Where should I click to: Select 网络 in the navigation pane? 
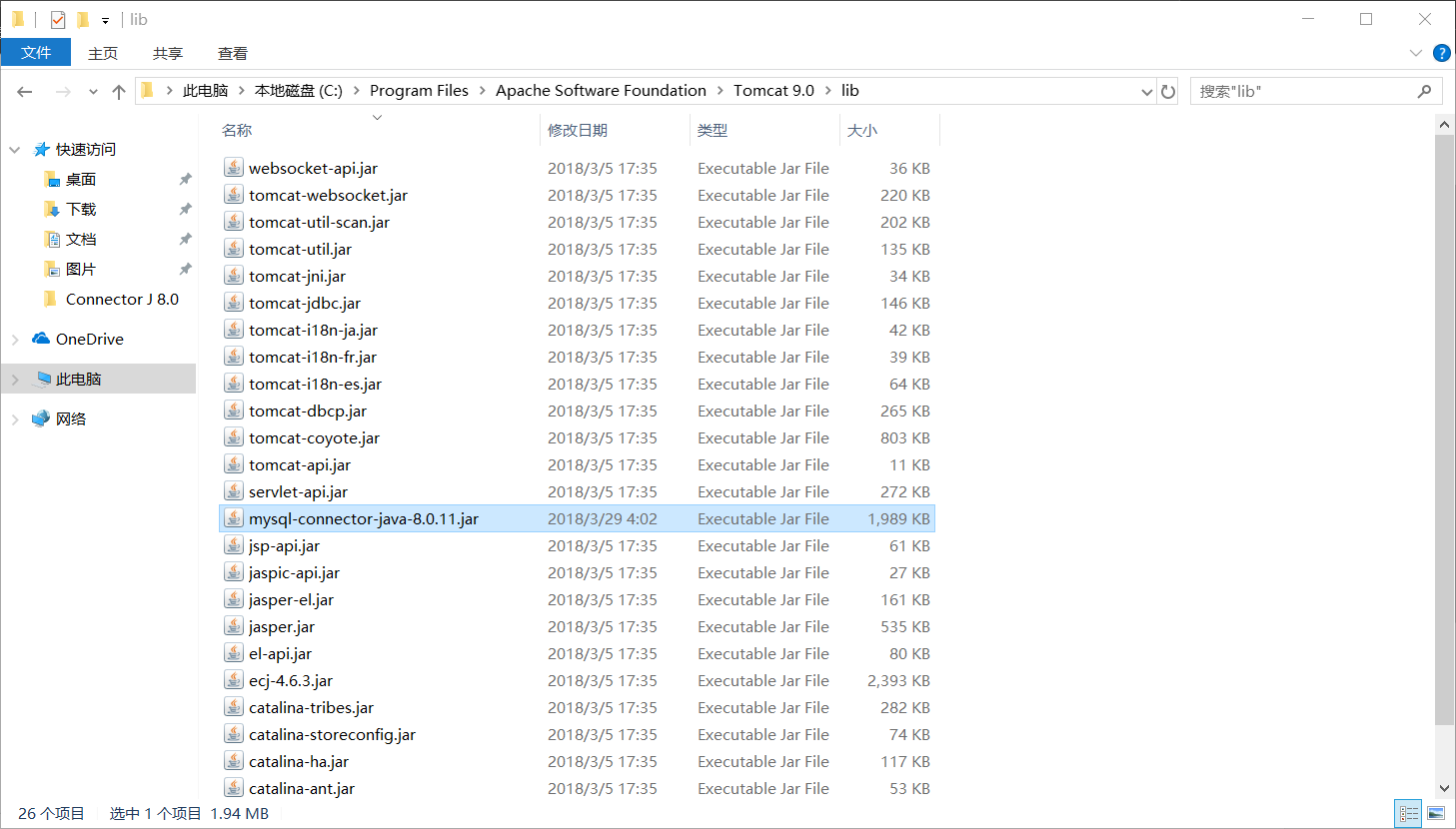point(71,418)
